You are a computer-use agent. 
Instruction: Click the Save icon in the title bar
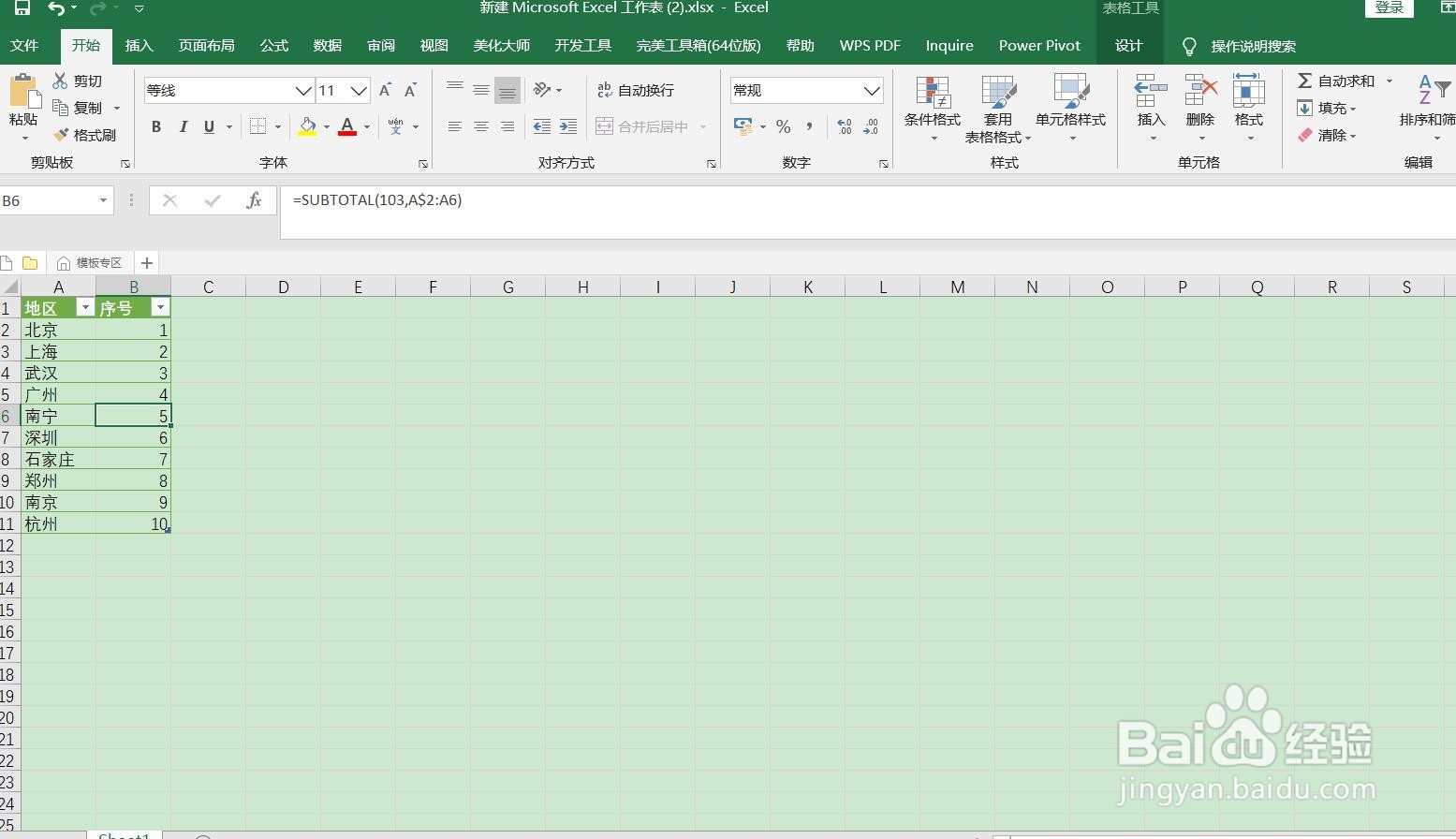(x=21, y=8)
